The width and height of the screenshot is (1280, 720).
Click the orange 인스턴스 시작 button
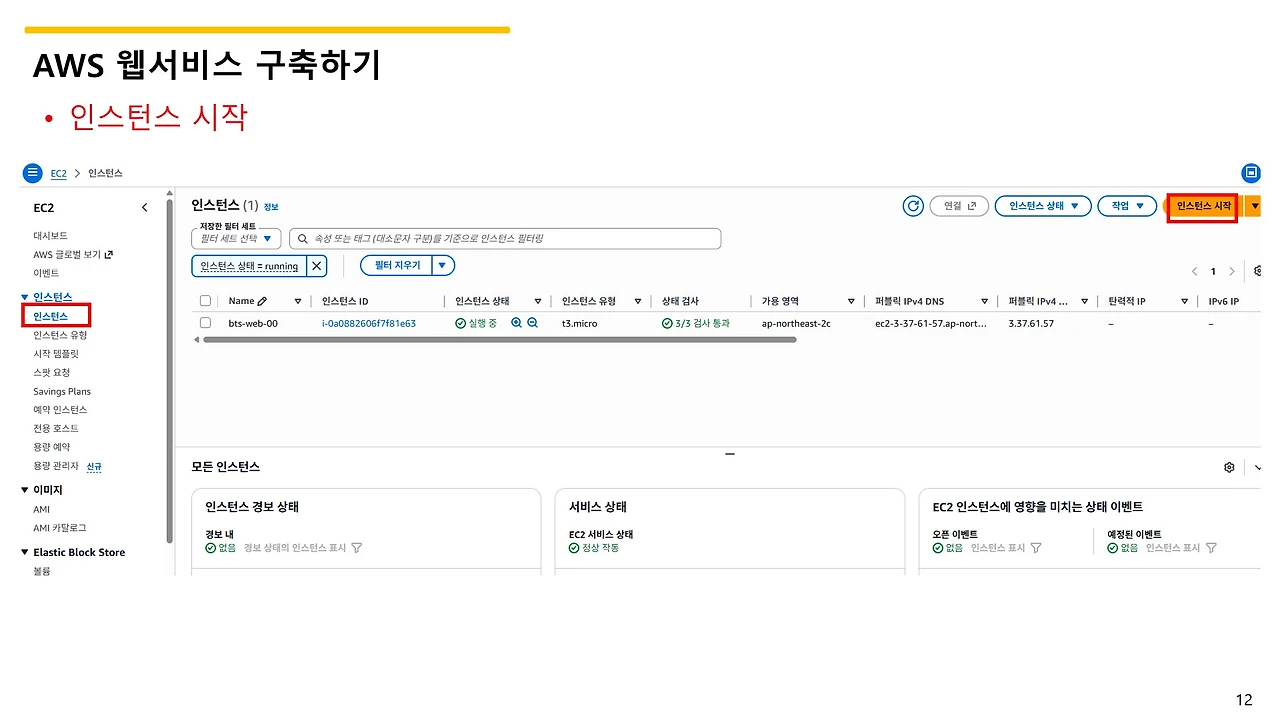coord(1203,206)
